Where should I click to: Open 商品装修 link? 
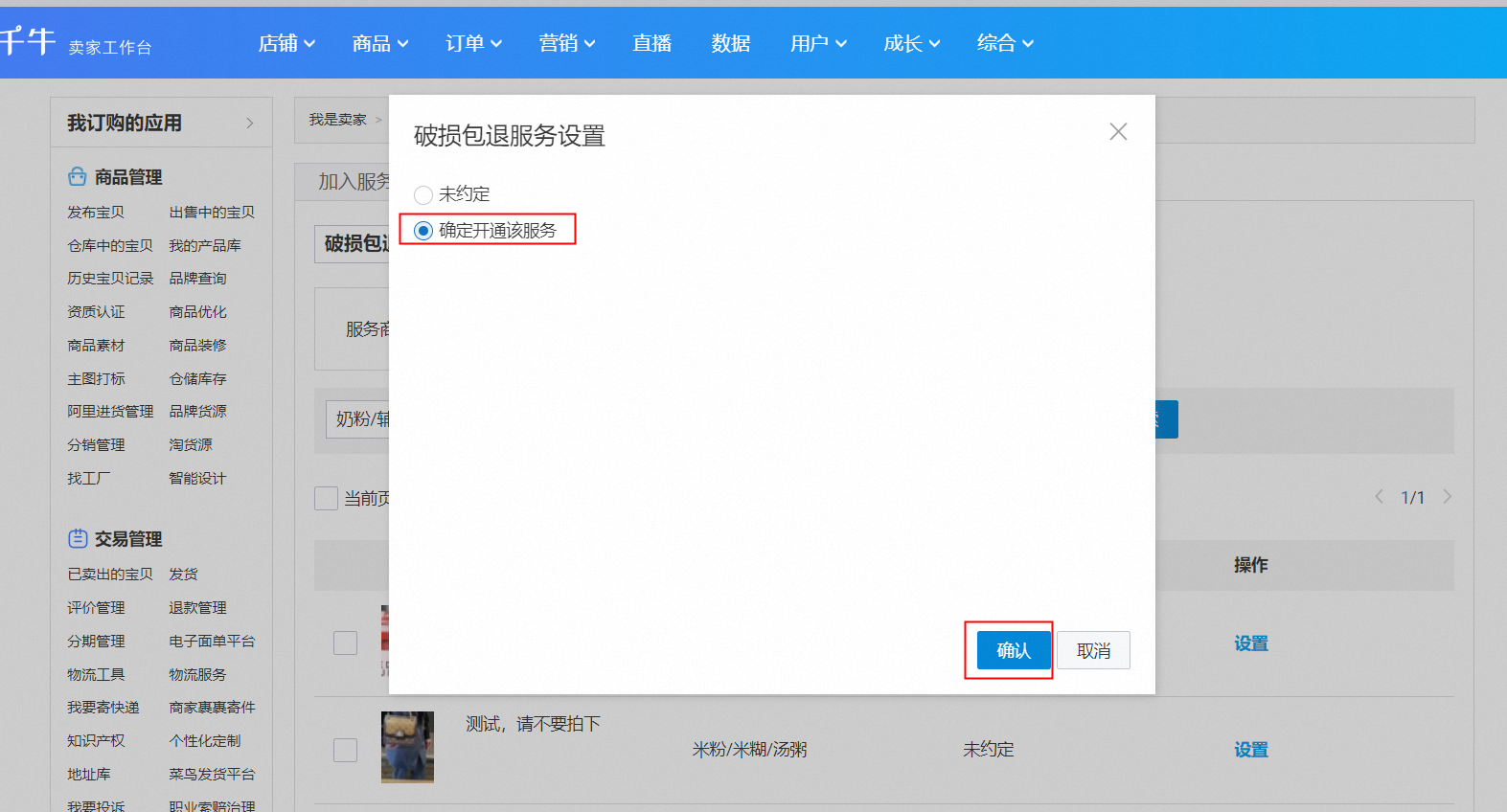point(197,346)
